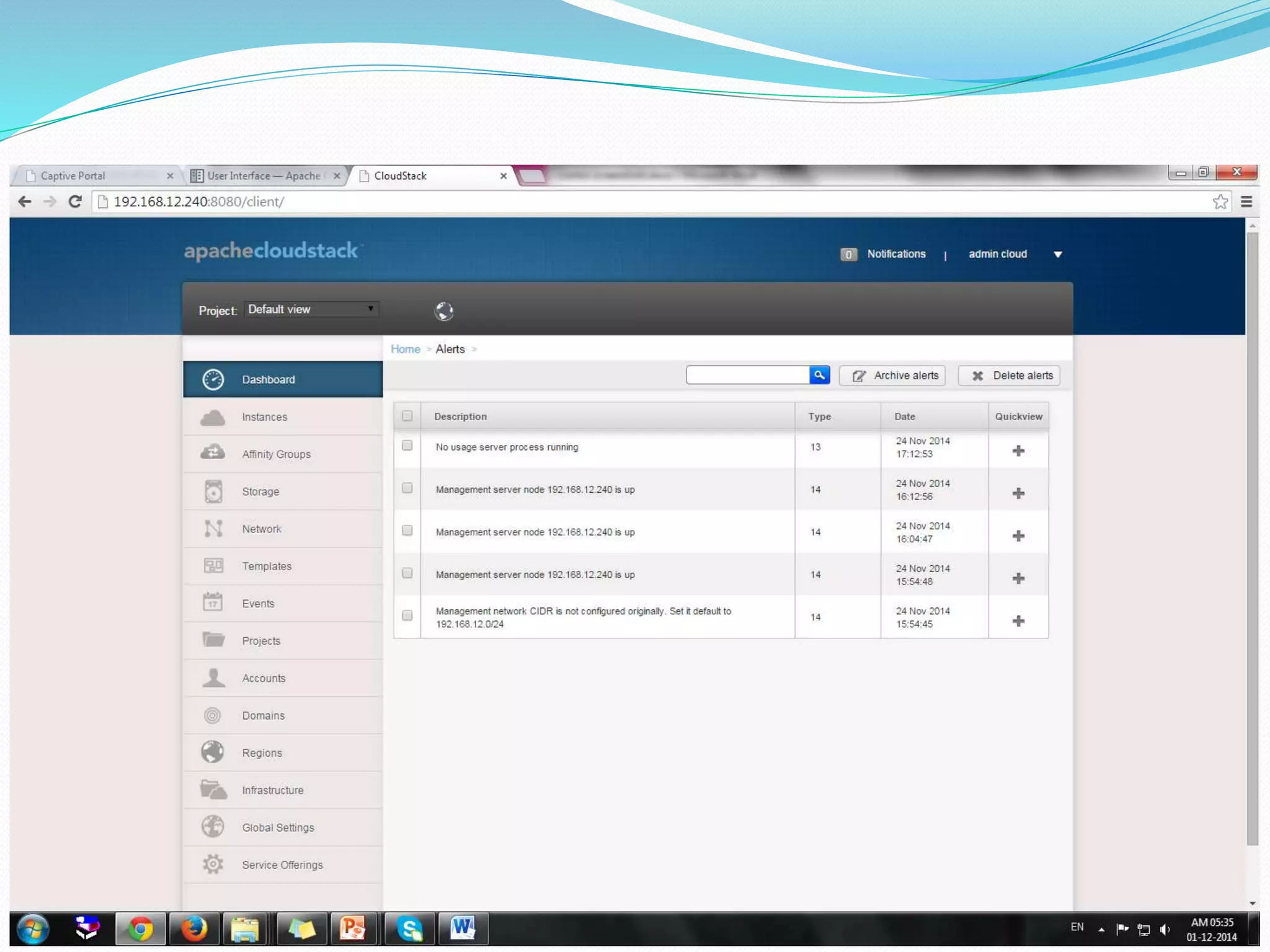Screen dimensions: 1270x952
Task: Check the select-all checkbox in table header
Action: pyautogui.click(x=407, y=416)
